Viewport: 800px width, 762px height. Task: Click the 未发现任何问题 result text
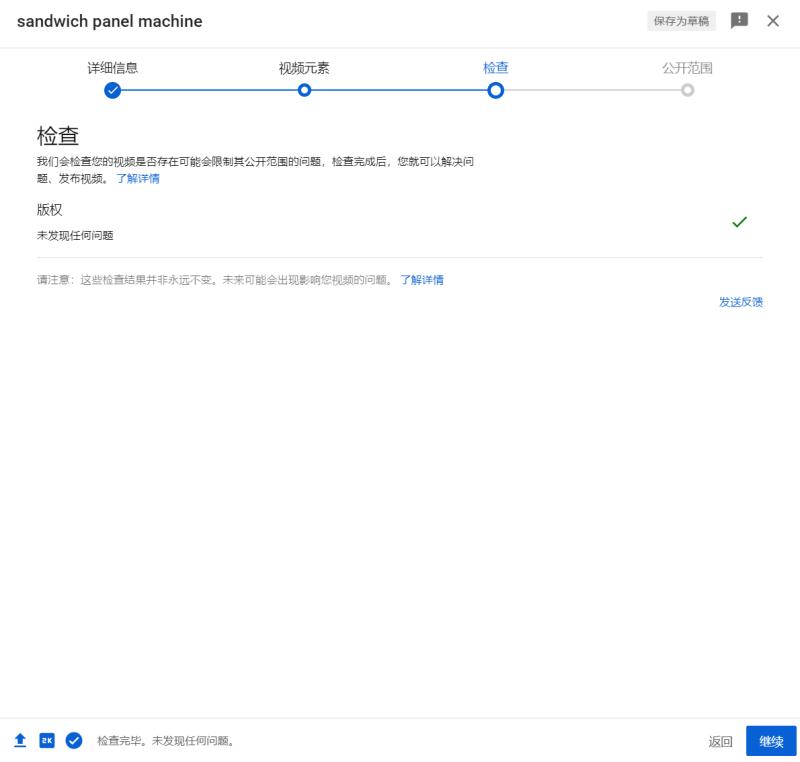(75, 235)
